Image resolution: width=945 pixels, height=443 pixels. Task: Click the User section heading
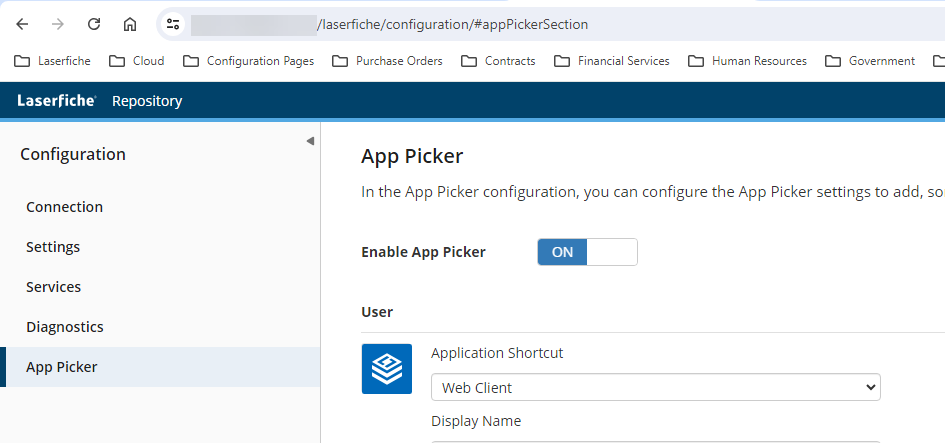tap(377, 312)
